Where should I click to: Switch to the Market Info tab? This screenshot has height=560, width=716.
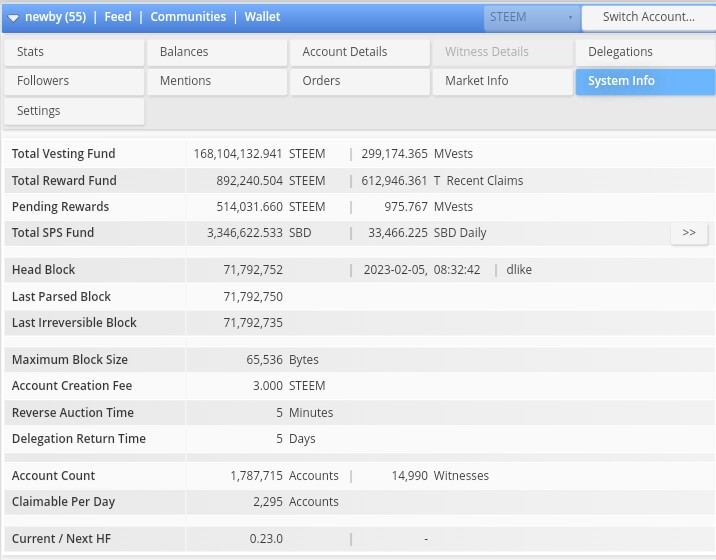tap(503, 81)
